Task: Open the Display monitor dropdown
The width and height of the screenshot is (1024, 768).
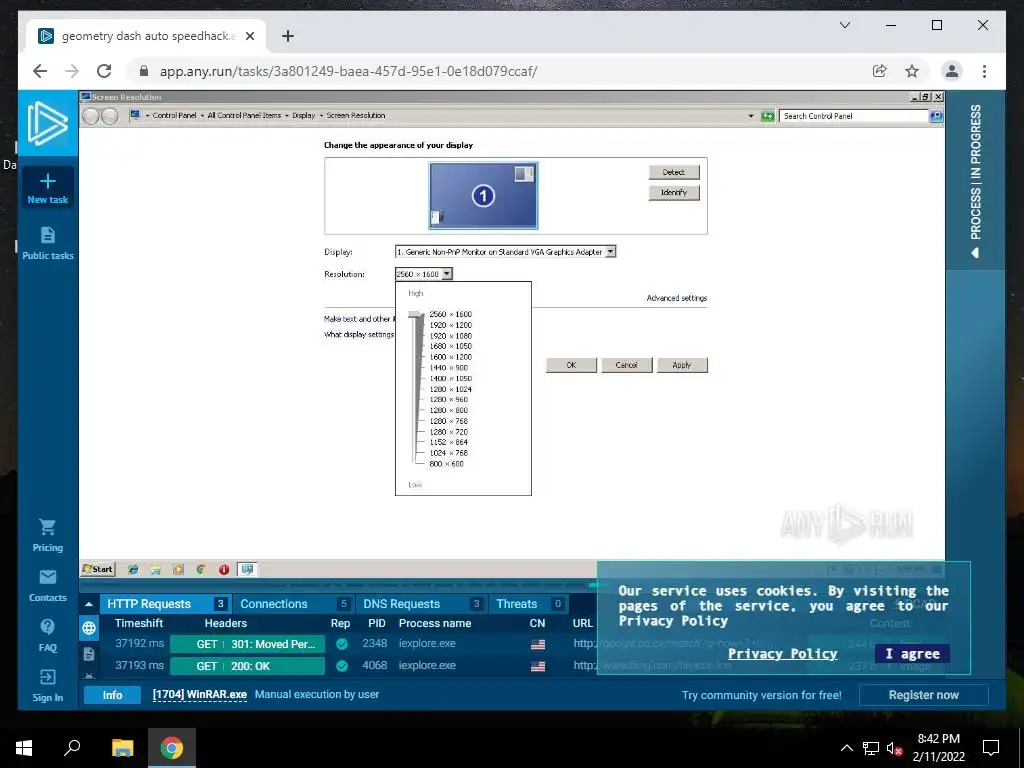Action: point(611,251)
